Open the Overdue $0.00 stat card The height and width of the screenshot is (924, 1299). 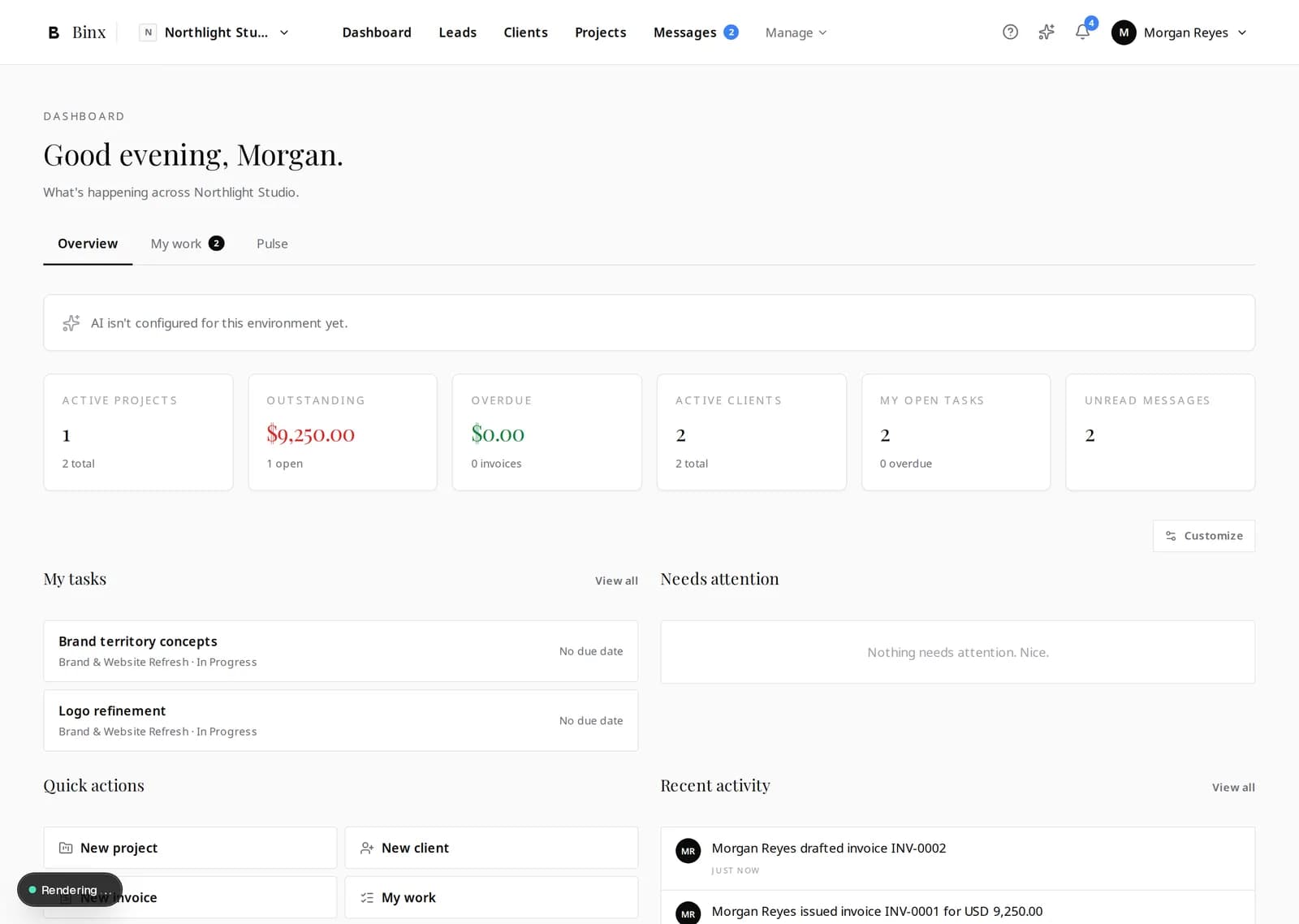coord(547,432)
